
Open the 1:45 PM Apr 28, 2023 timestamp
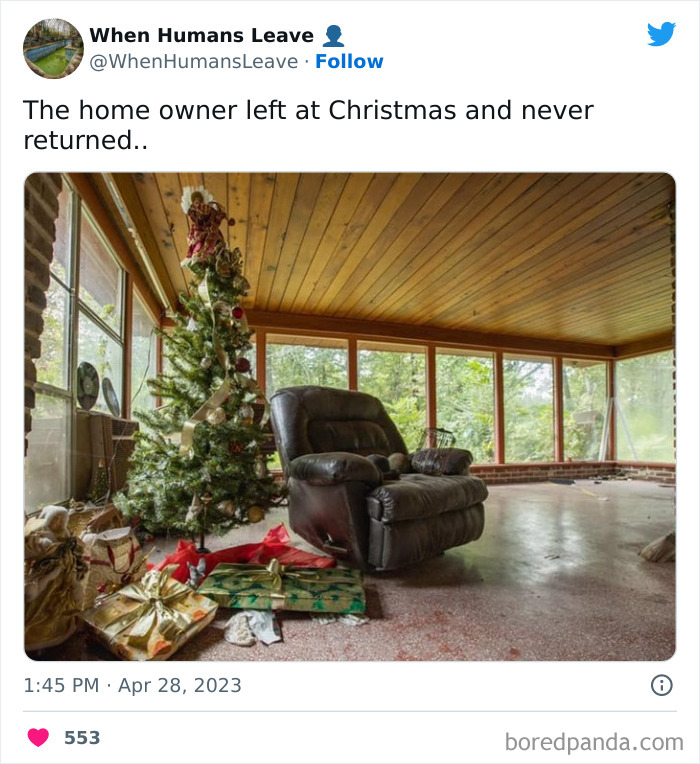[x=132, y=686]
